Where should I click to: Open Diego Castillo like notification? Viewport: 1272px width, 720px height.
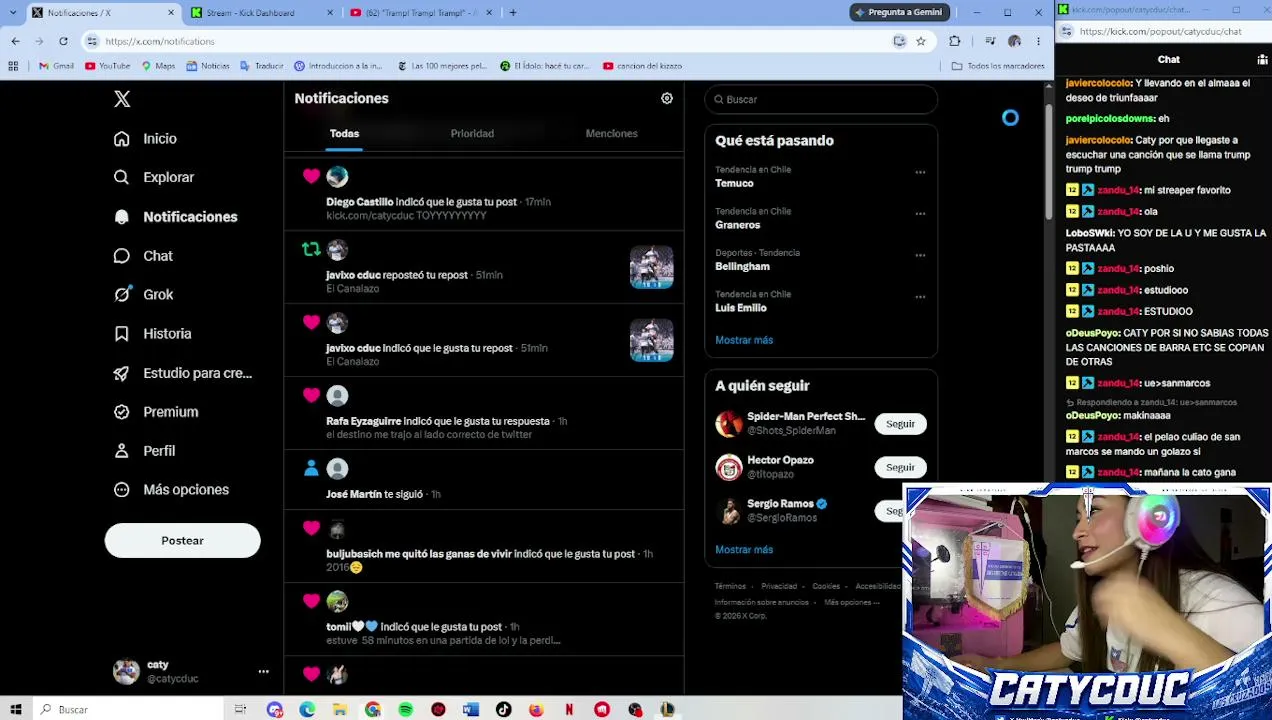point(484,194)
